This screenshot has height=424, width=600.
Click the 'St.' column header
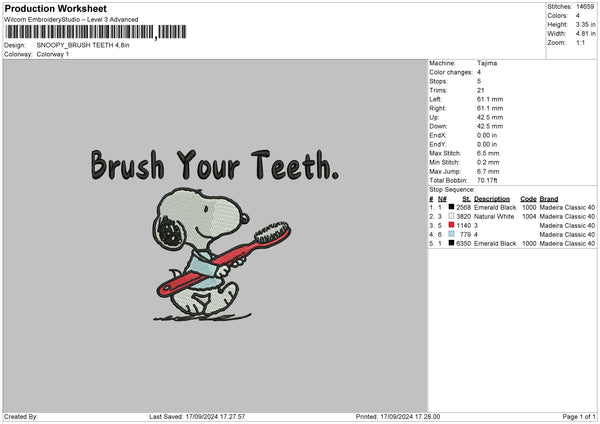tap(466, 199)
